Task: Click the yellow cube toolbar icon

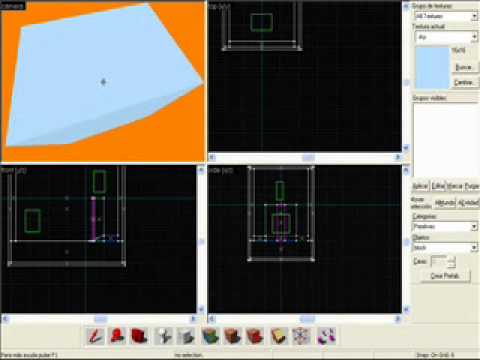Action: tap(279, 336)
